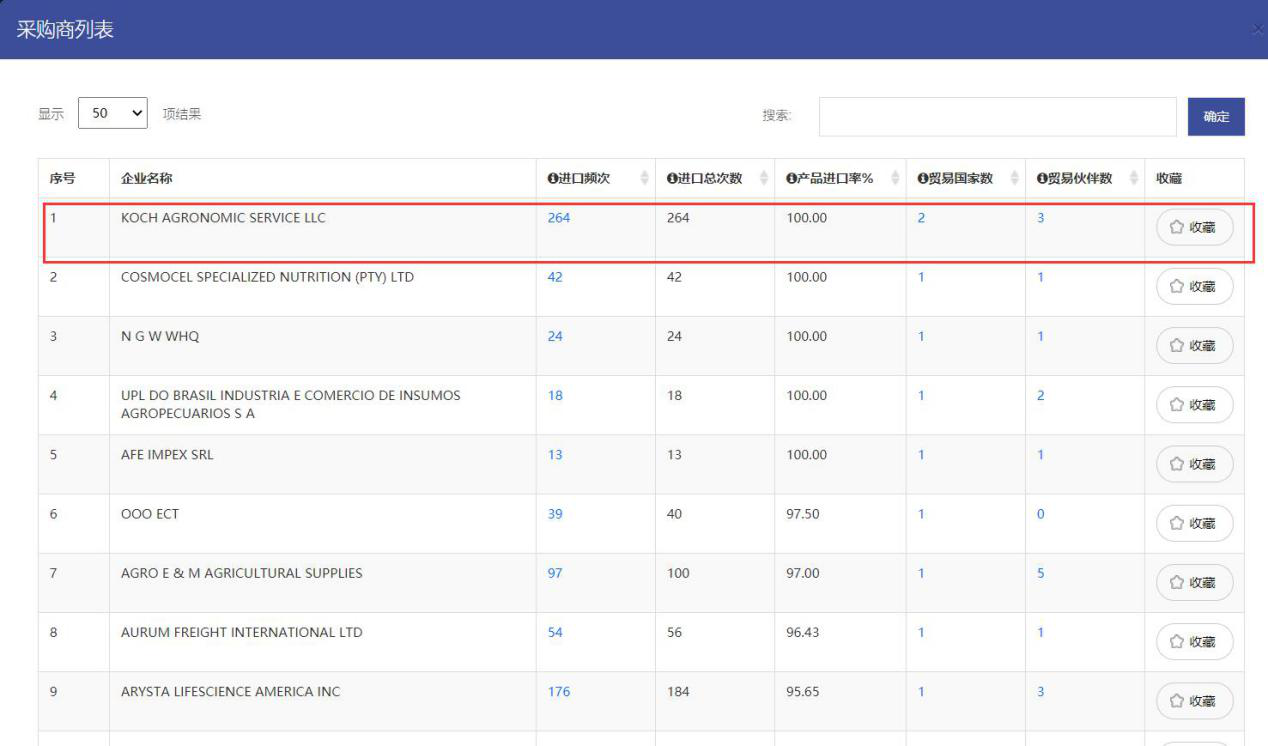Open import frequency 176 link for ARYSTA
The width and height of the screenshot is (1268, 746).
558,692
